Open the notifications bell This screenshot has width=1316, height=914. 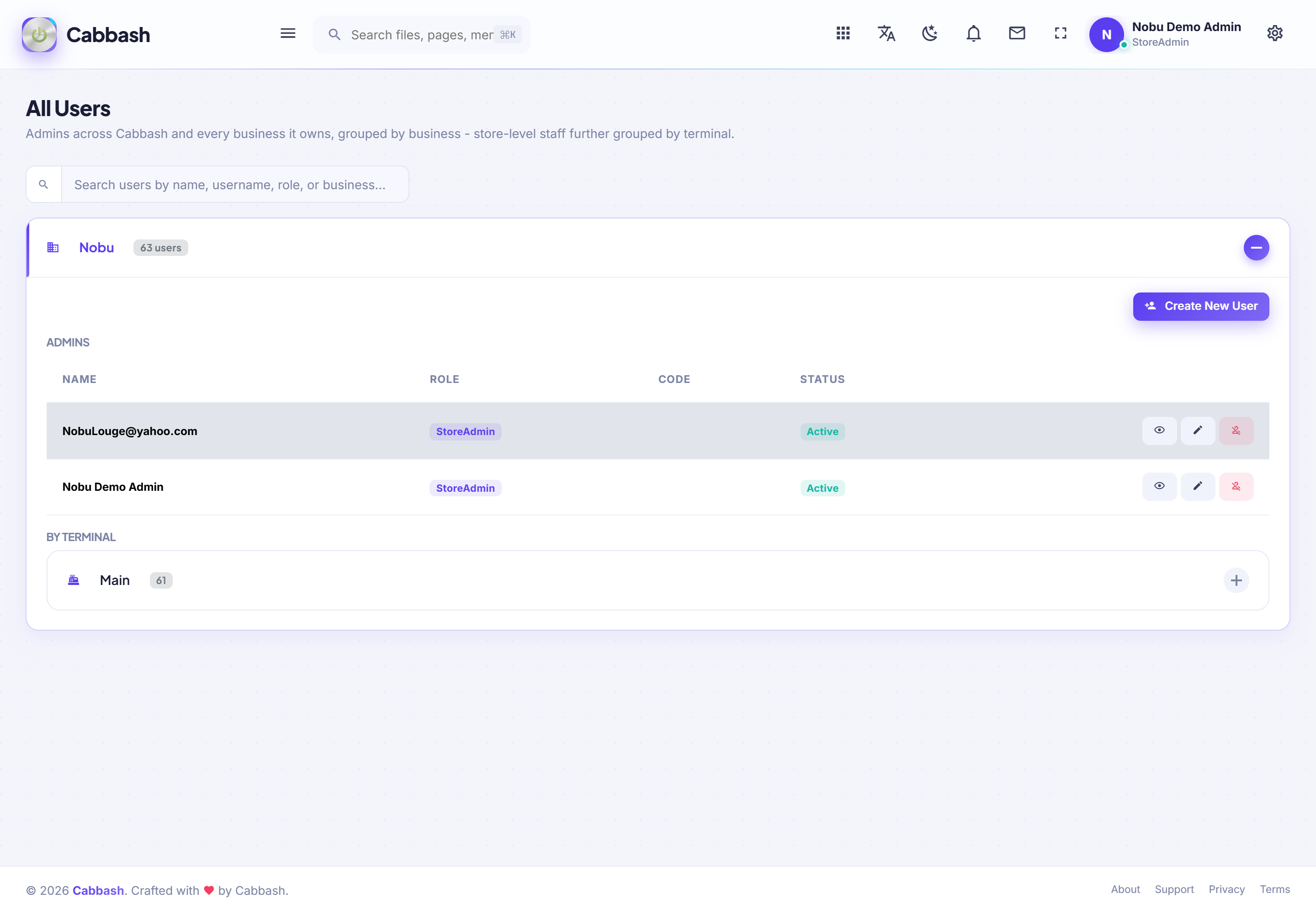(974, 33)
